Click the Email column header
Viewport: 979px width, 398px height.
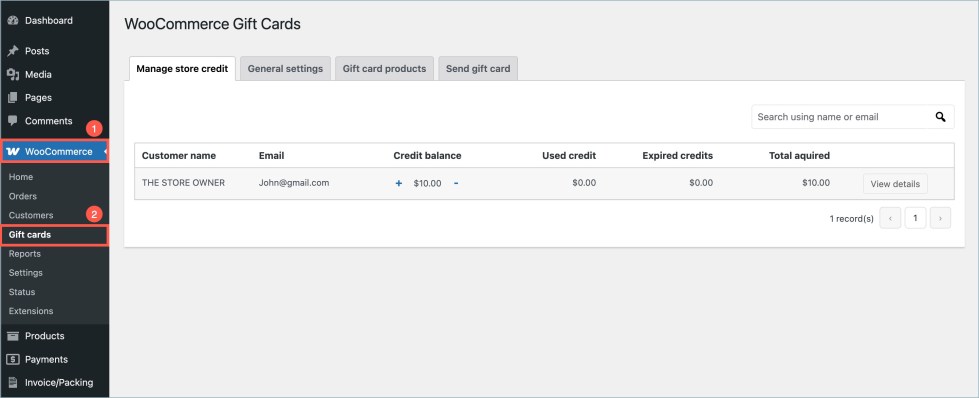[x=272, y=156]
